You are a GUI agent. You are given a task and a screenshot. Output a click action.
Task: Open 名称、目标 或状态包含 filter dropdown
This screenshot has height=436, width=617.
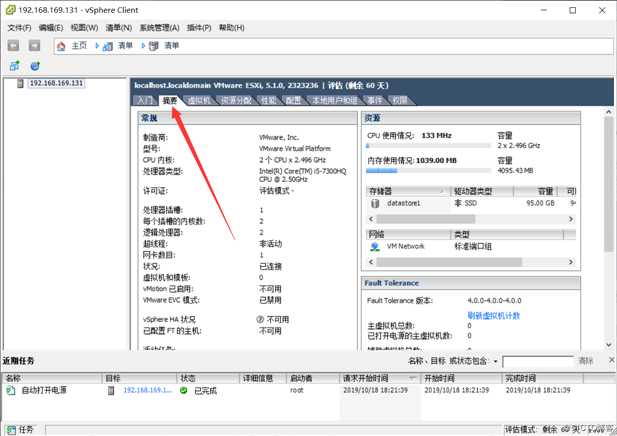pyautogui.click(x=495, y=361)
